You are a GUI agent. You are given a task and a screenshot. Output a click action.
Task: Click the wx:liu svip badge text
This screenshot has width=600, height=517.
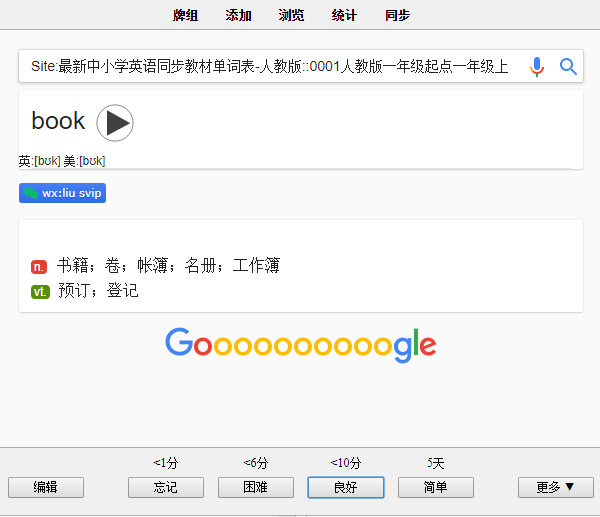point(72,193)
